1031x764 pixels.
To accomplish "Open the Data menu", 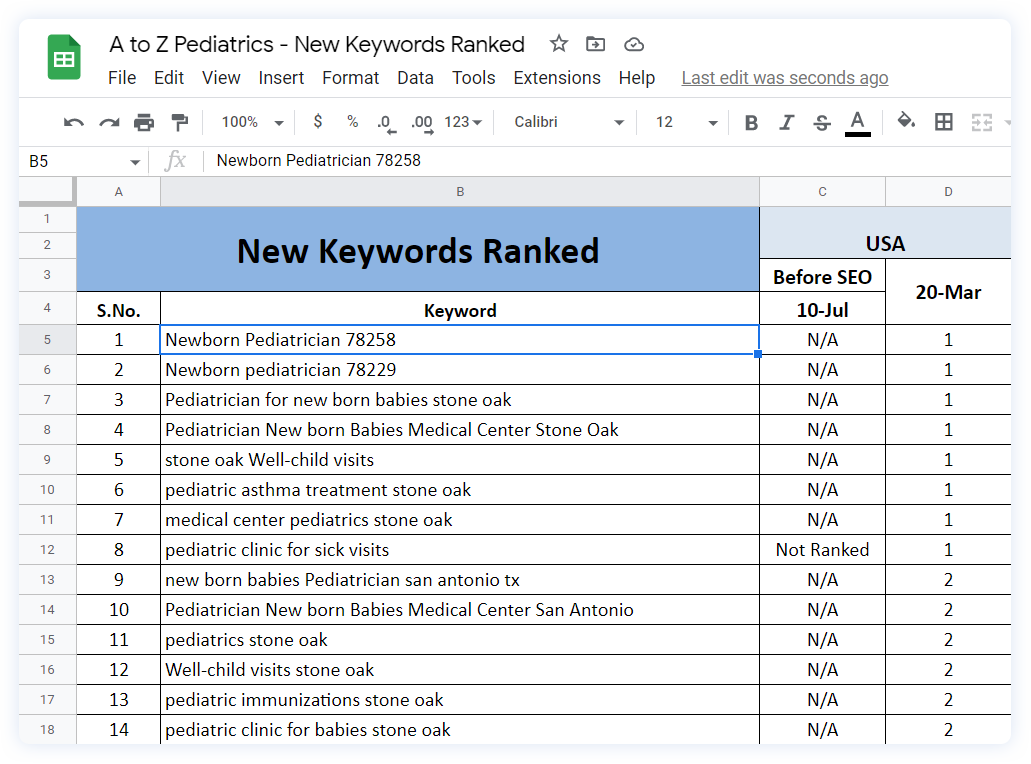I will click(415, 77).
